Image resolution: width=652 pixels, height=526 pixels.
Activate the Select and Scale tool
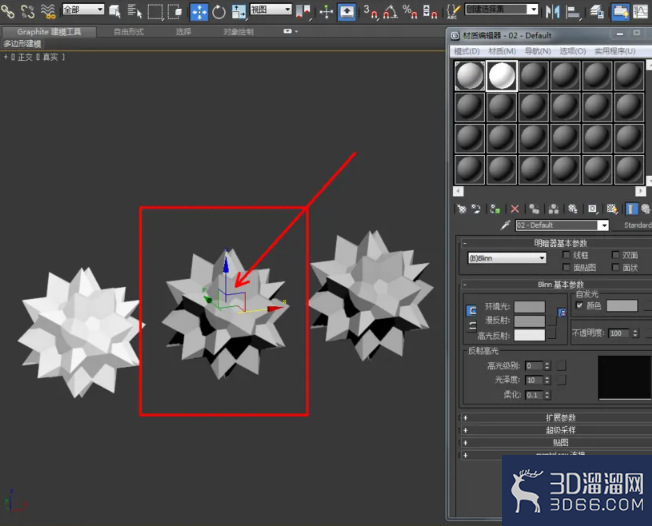(239, 12)
